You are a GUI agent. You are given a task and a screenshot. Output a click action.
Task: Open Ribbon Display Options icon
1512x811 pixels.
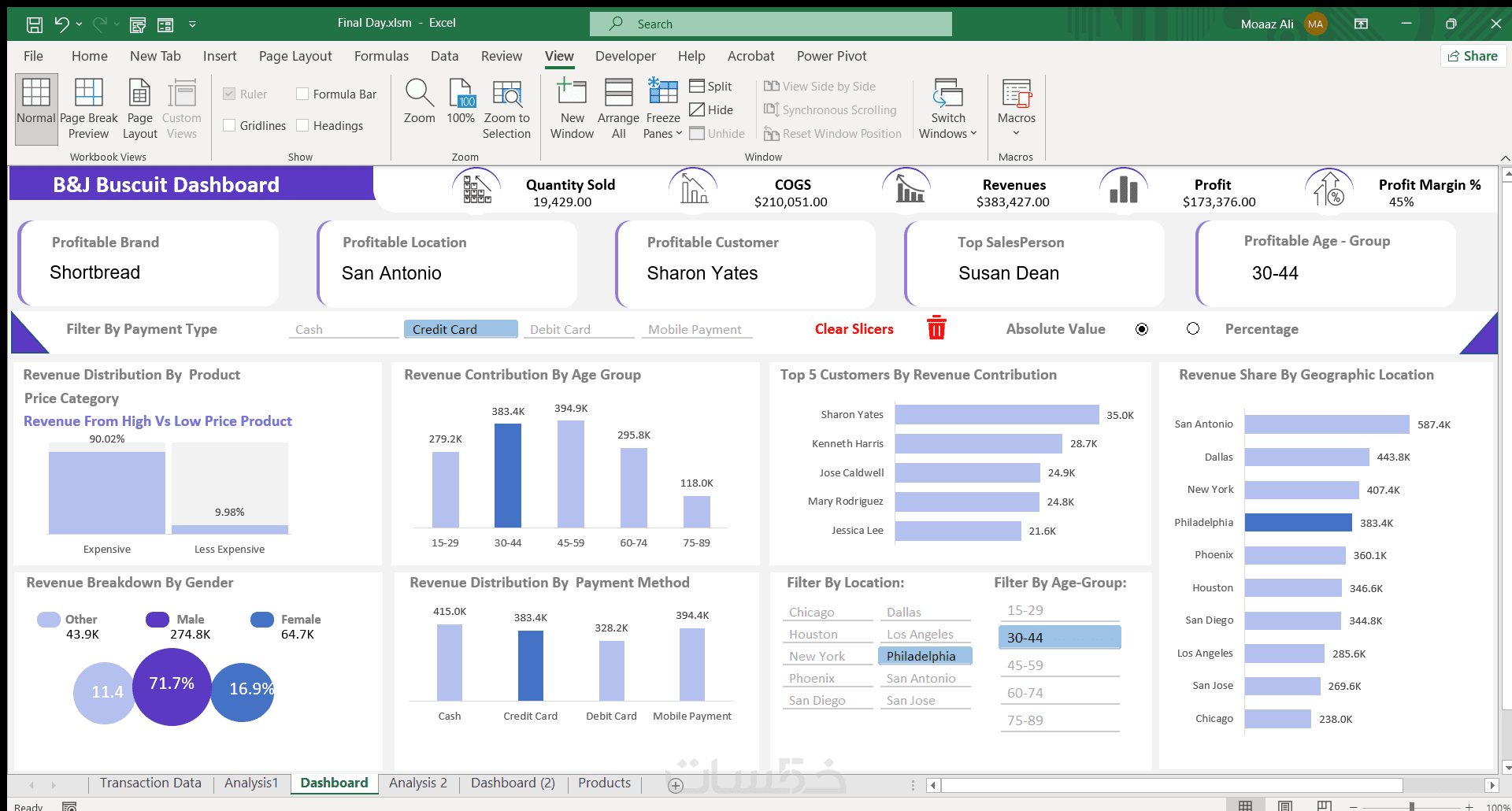[1361, 24]
